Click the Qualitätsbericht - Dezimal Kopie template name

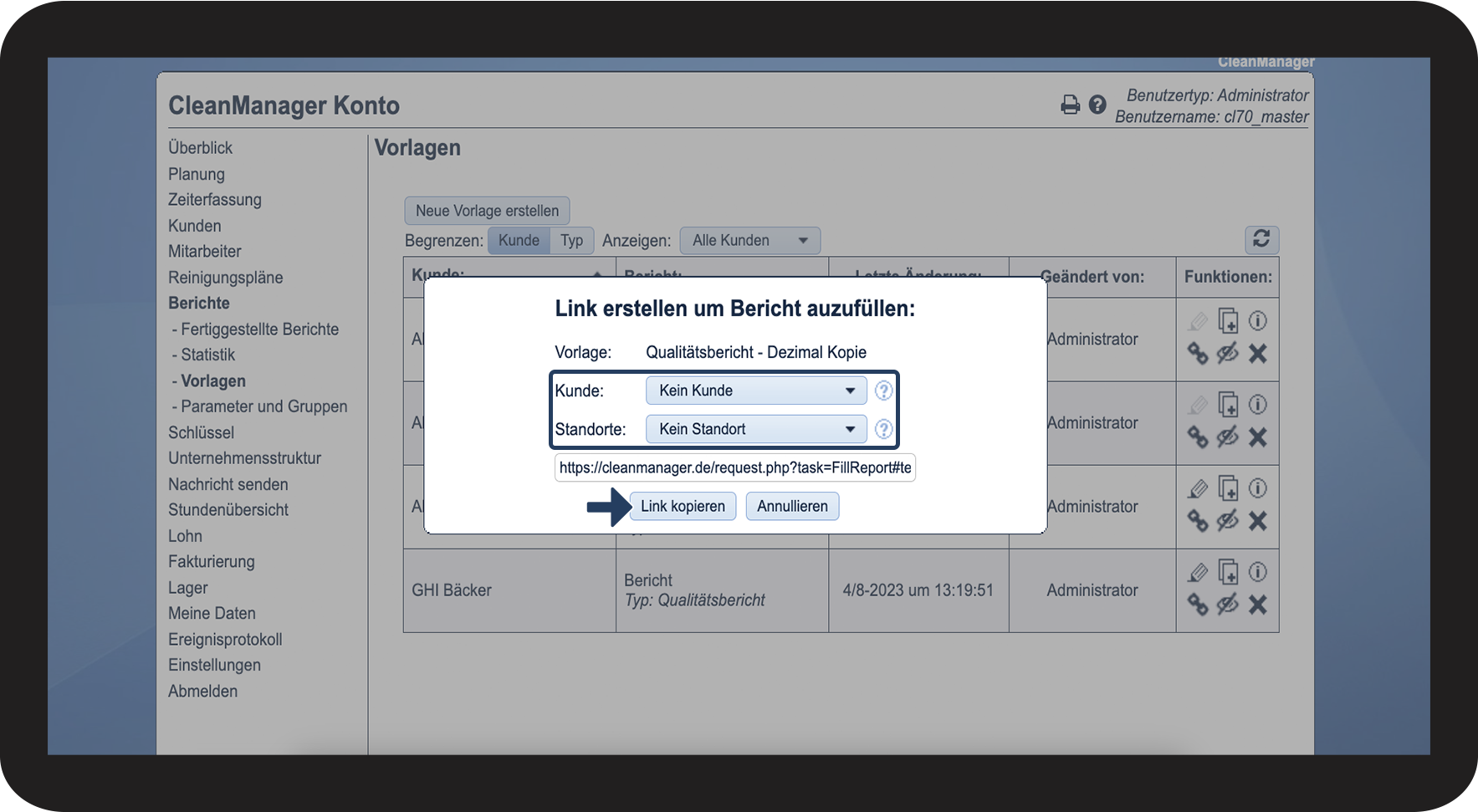point(756,352)
